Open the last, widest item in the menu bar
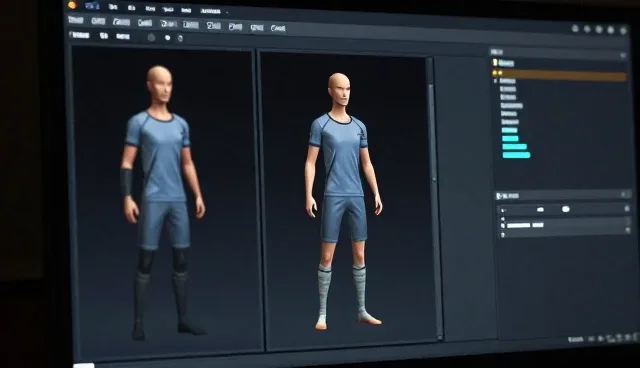The image size is (640, 368). click(x=211, y=11)
